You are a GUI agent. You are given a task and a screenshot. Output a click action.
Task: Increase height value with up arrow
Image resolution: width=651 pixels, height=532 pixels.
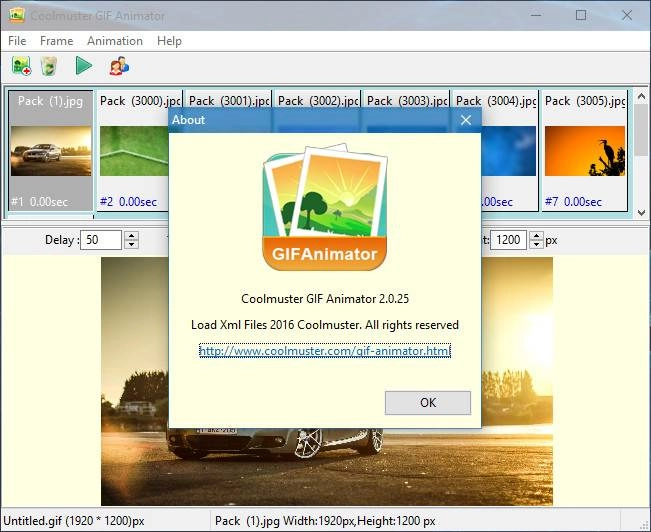point(536,235)
